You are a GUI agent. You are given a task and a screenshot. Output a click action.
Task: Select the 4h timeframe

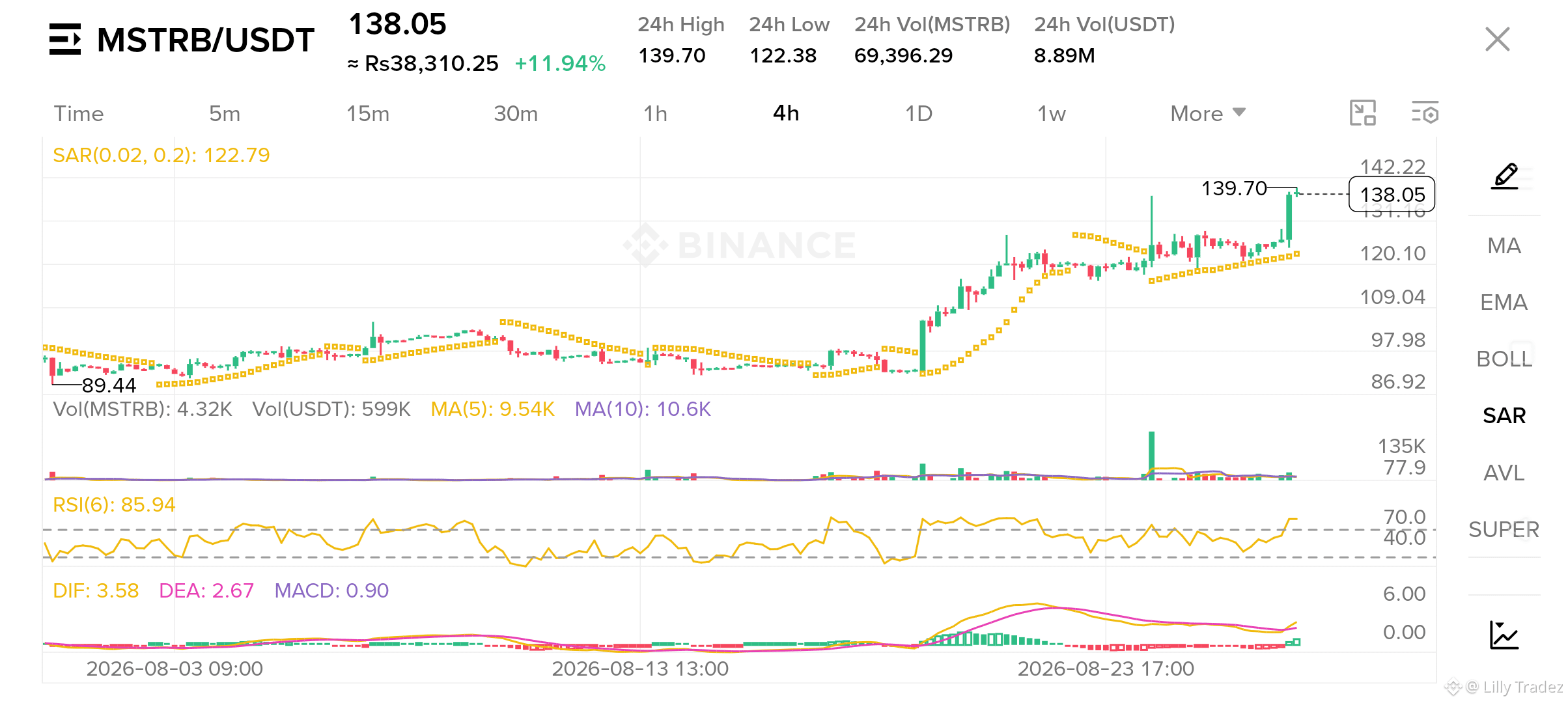click(786, 113)
